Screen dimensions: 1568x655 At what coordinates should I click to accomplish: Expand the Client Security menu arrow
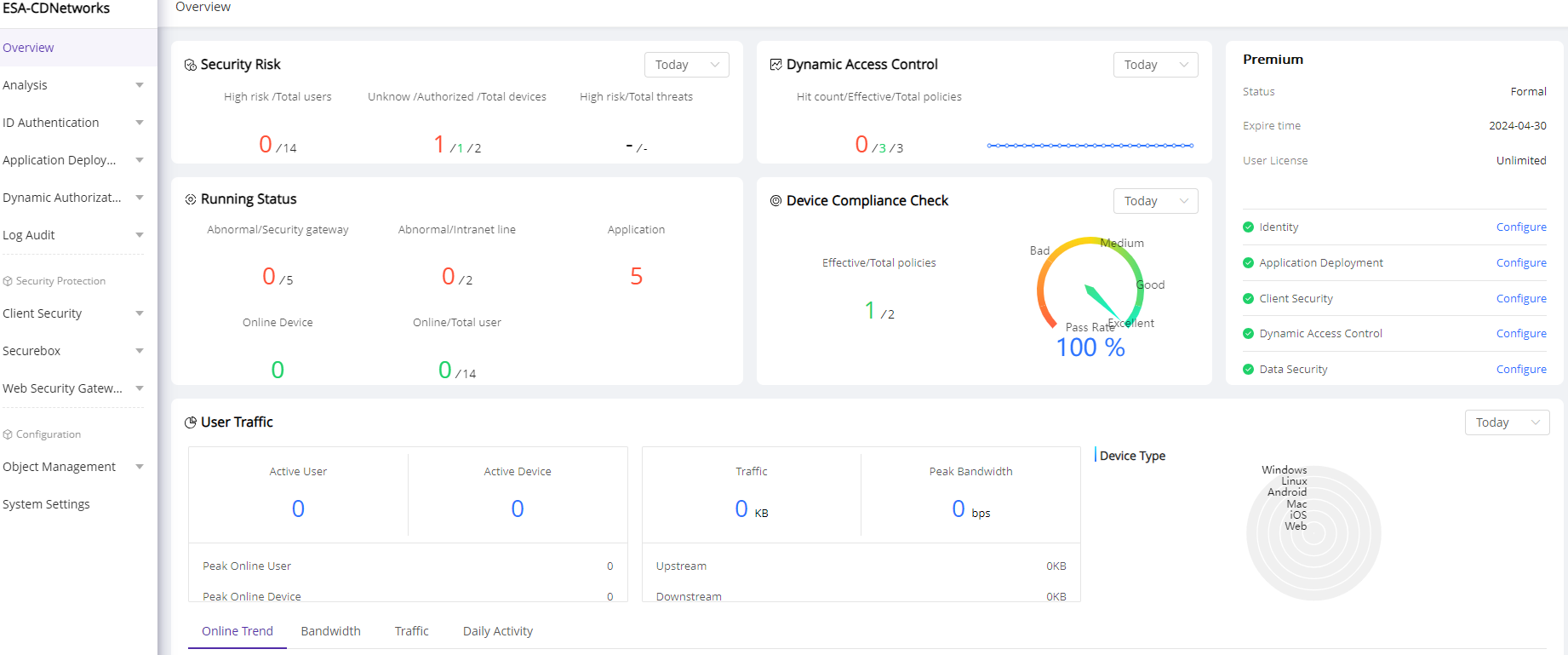(140, 313)
